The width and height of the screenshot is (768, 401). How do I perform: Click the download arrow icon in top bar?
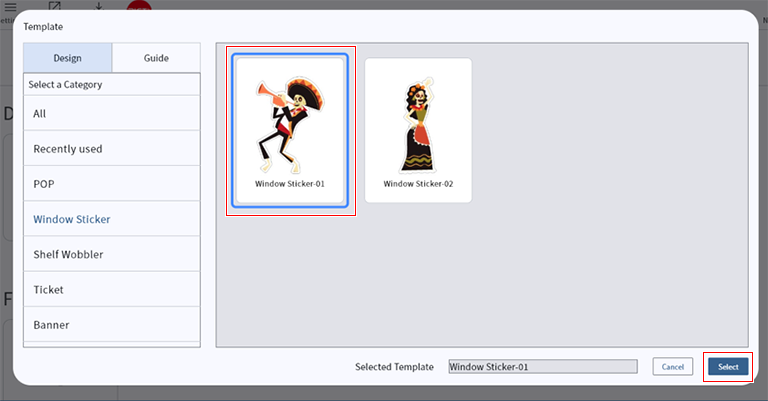(x=98, y=5)
